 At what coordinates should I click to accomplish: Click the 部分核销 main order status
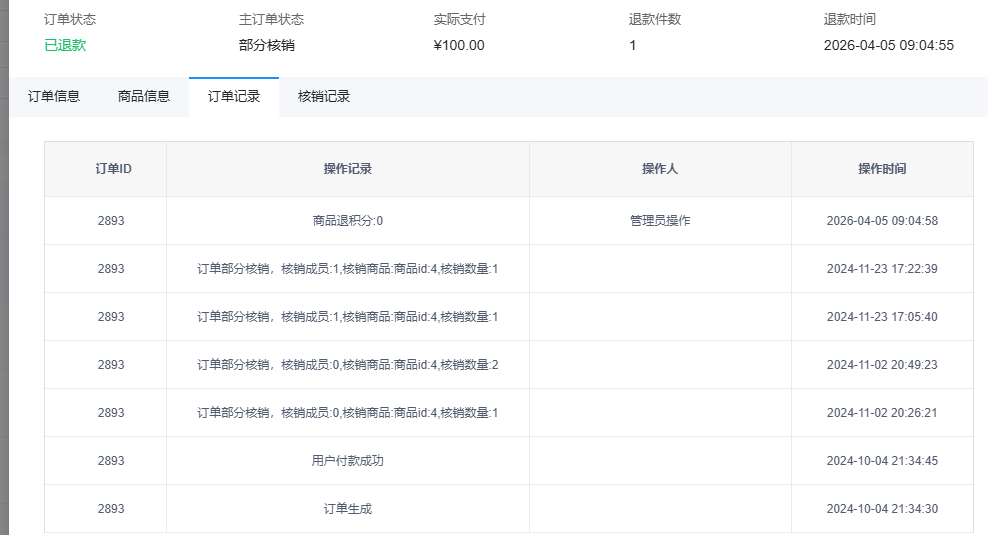tap(267, 45)
